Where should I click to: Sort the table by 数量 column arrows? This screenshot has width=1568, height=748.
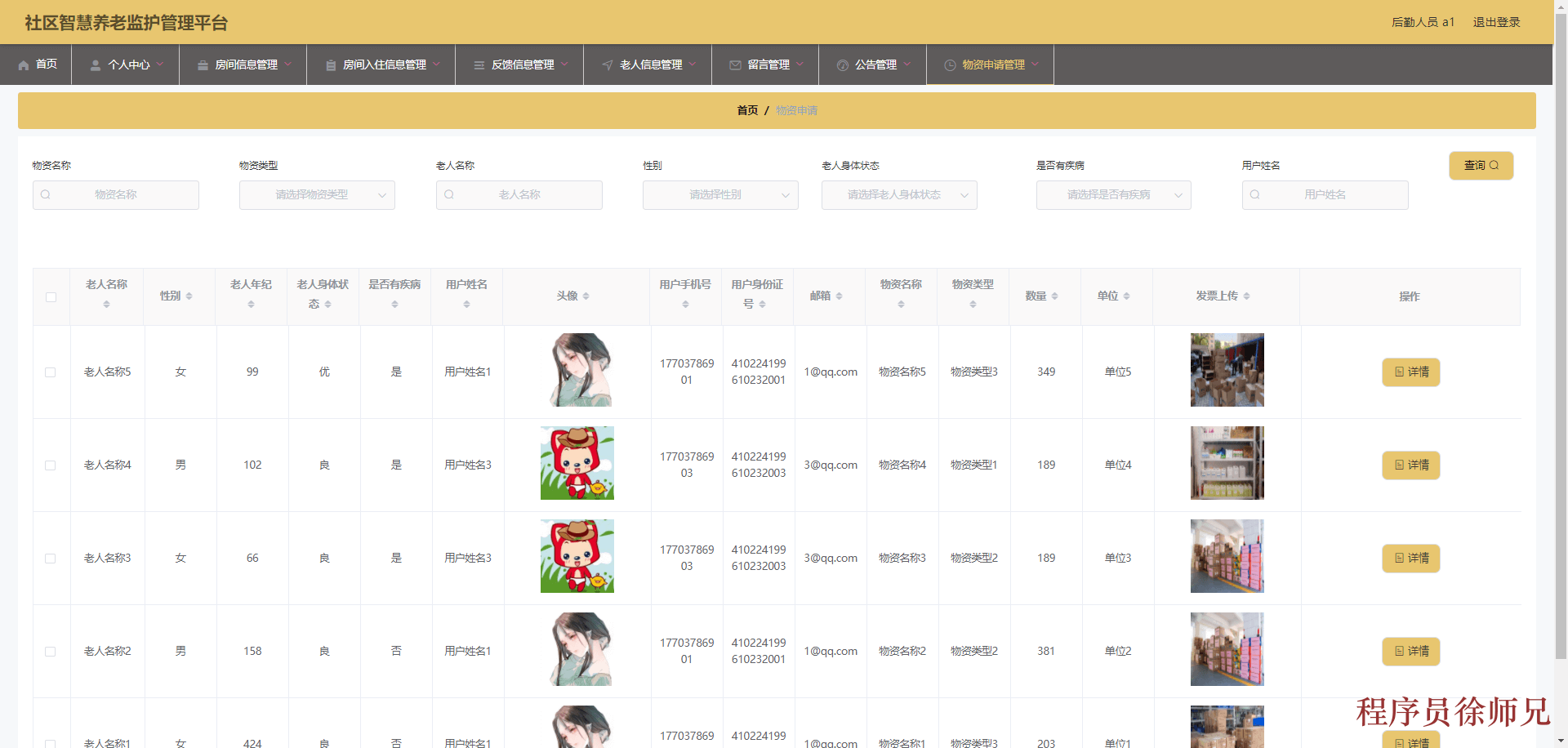point(1056,296)
